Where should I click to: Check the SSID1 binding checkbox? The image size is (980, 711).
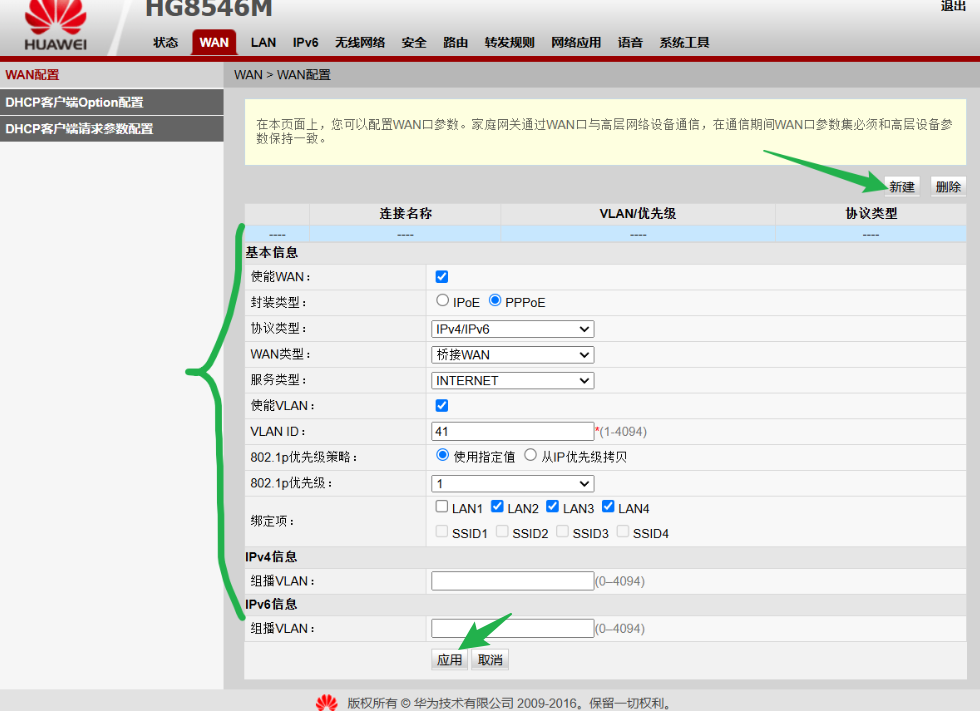(x=442, y=532)
